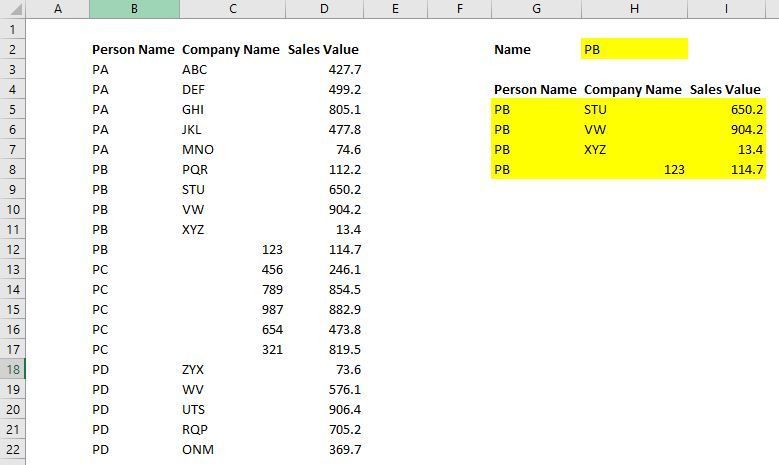This screenshot has width=779, height=465.
Task: Click the sales value 906.4 cell
Action: [324, 410]
